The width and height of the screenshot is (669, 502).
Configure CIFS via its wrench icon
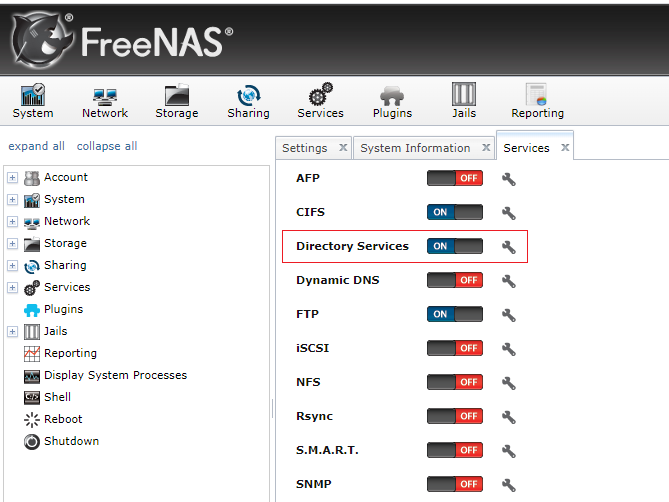tap(509, 213)
